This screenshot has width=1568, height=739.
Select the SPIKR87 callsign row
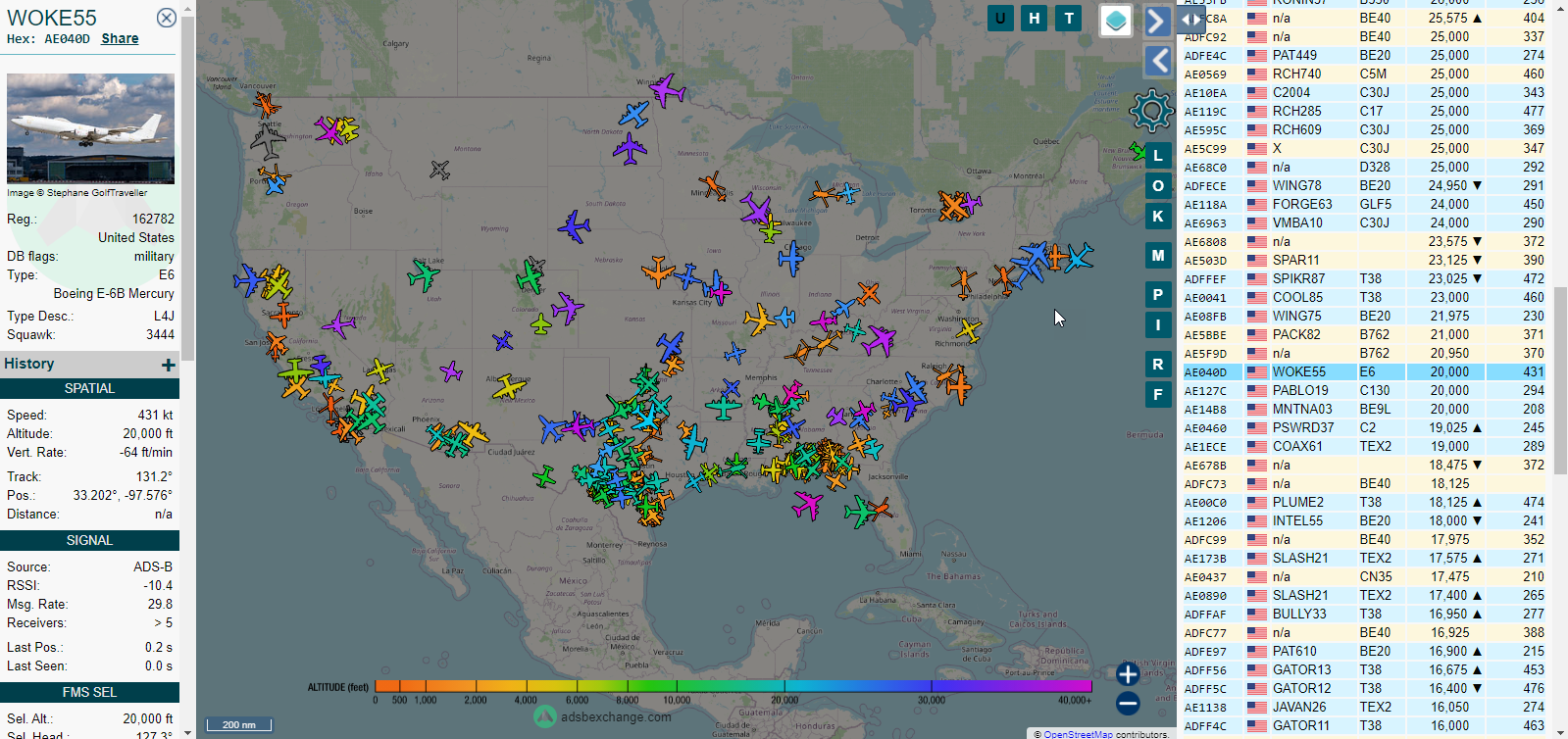point(1364,279)
